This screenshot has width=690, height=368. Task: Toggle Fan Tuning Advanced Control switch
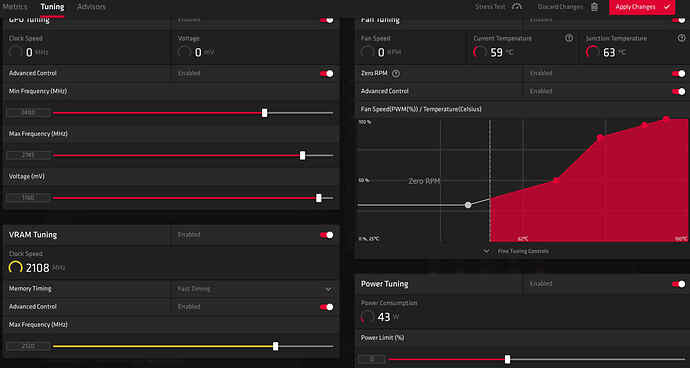pyautogui.click(x=679, y=92)
